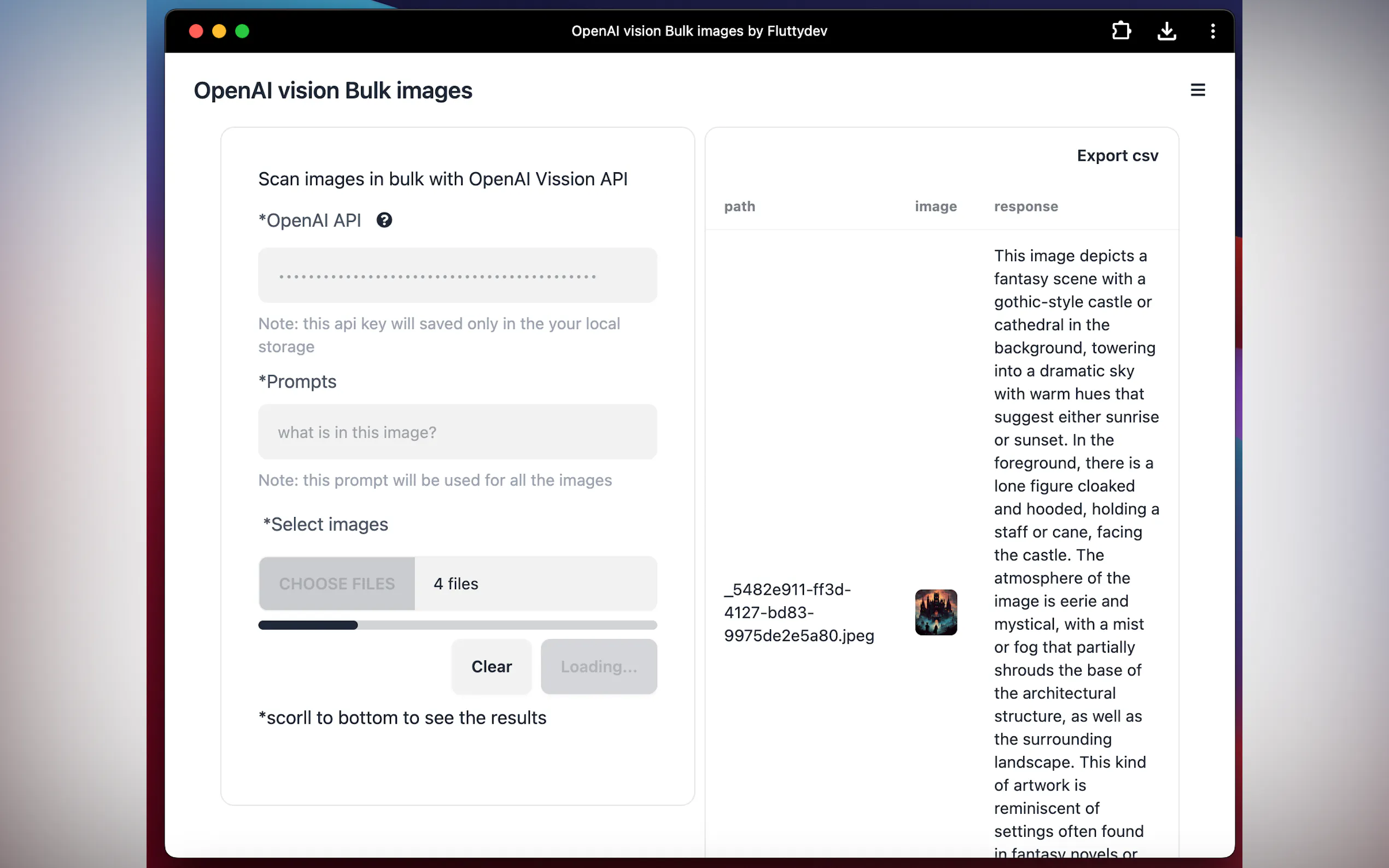Screen dimensions: 1389x868
Task: Click the prompt-used-for-all-images note
Action: coord(435,480)
